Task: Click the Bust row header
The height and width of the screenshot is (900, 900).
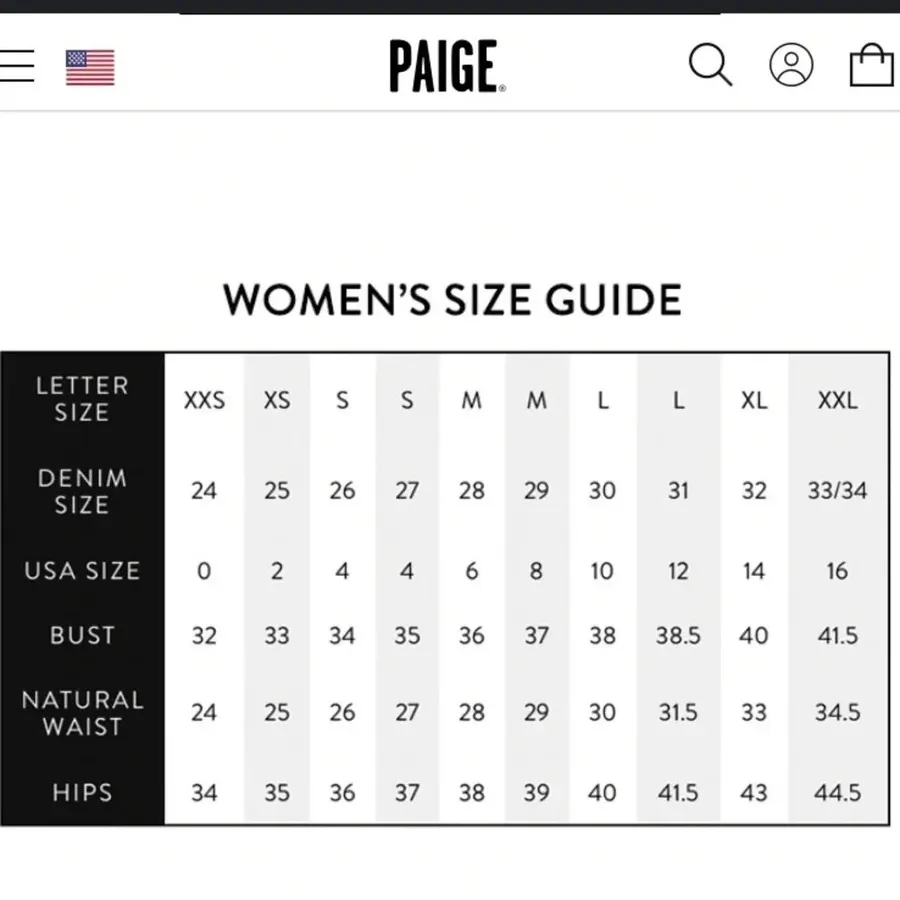Action: [82, 635]
